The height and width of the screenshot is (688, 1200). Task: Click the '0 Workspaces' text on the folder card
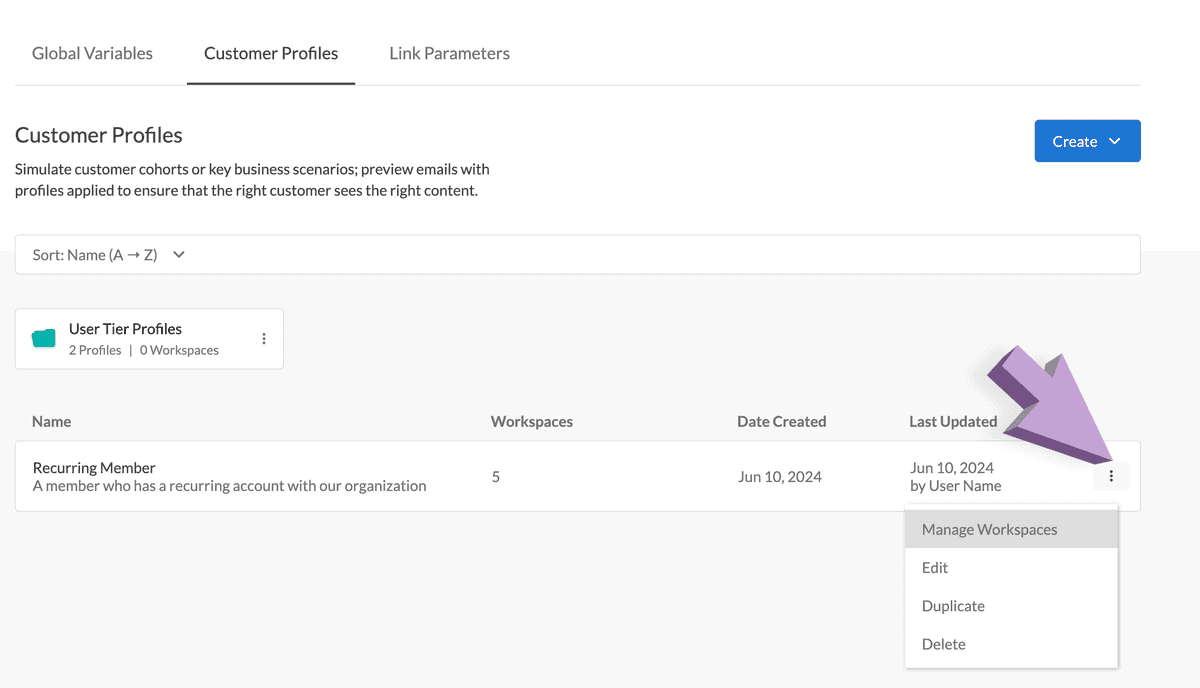click(179, 350)
